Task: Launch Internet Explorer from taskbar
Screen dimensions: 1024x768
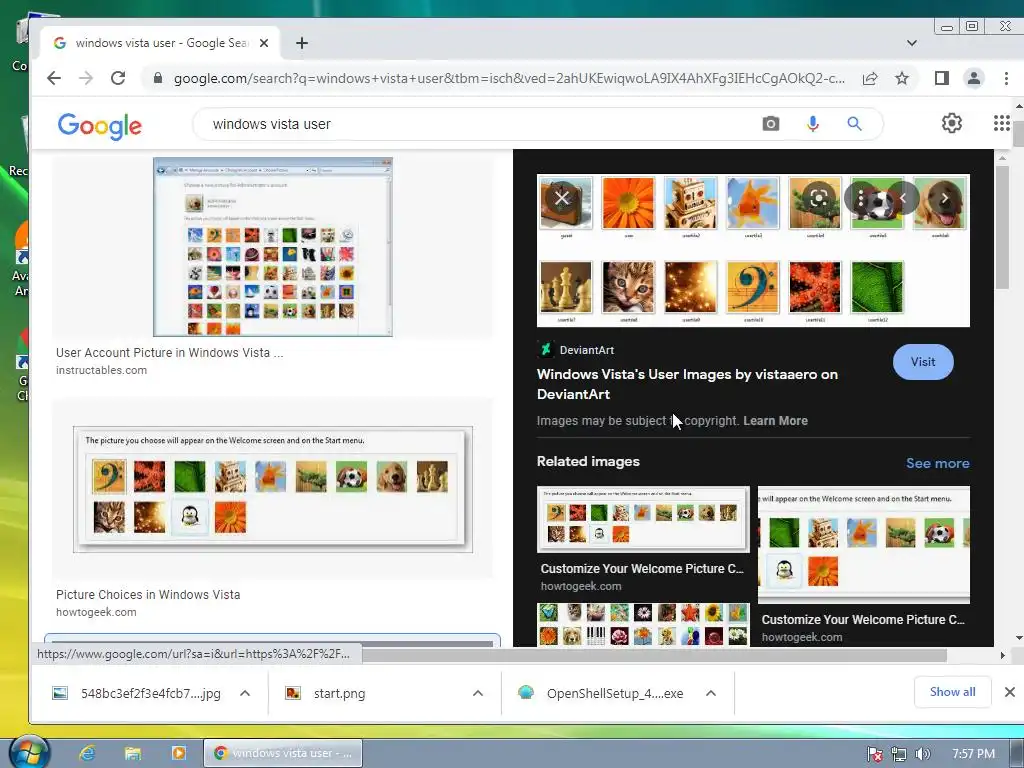Action: [87, 753]
